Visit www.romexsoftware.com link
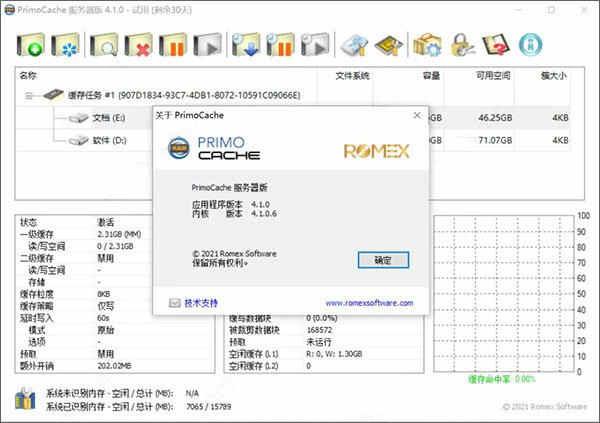The image size is (600, 423). click(369, 303)
